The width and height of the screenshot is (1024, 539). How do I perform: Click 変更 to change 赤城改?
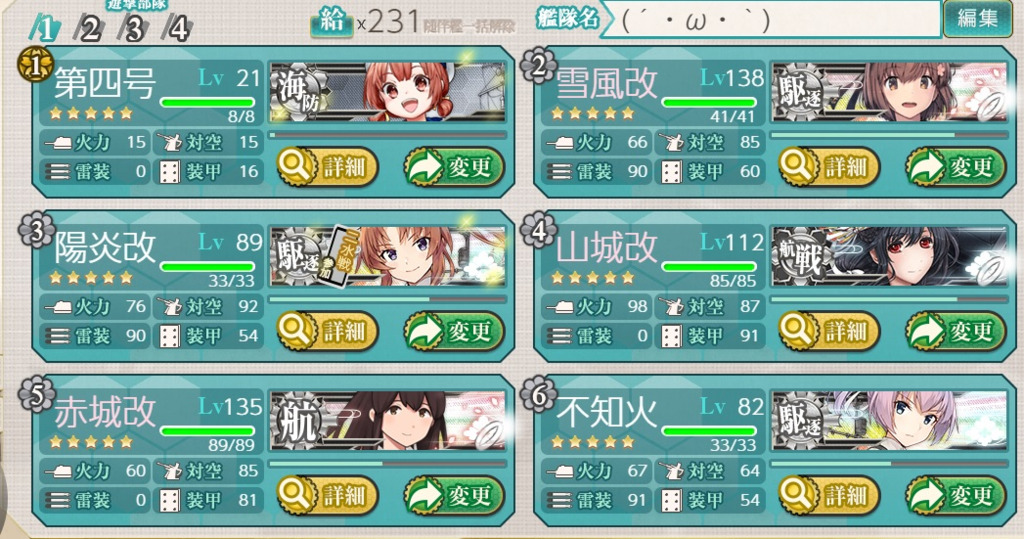click(x=455, y=496)
